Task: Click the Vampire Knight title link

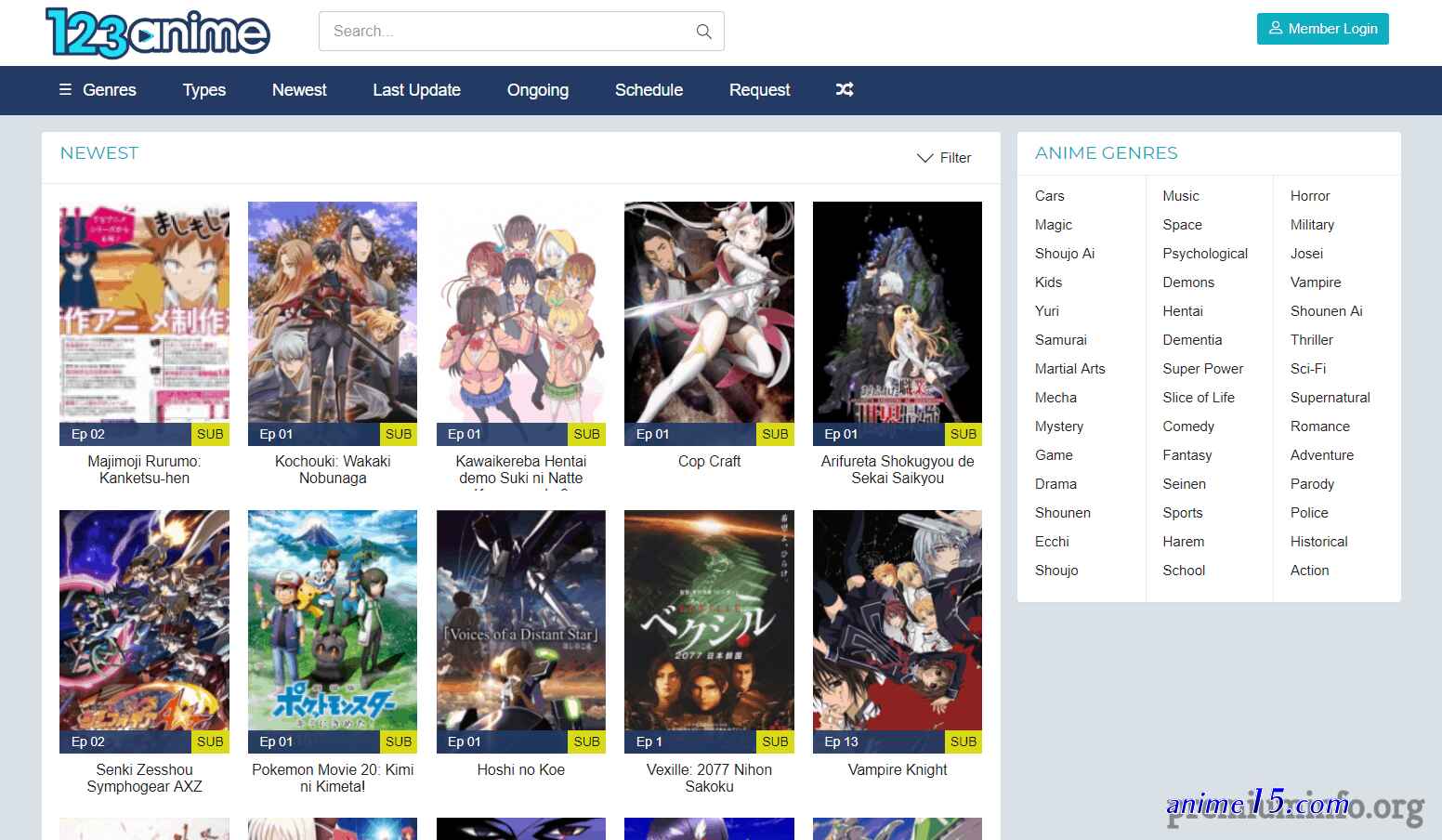Action: (898, 769)
